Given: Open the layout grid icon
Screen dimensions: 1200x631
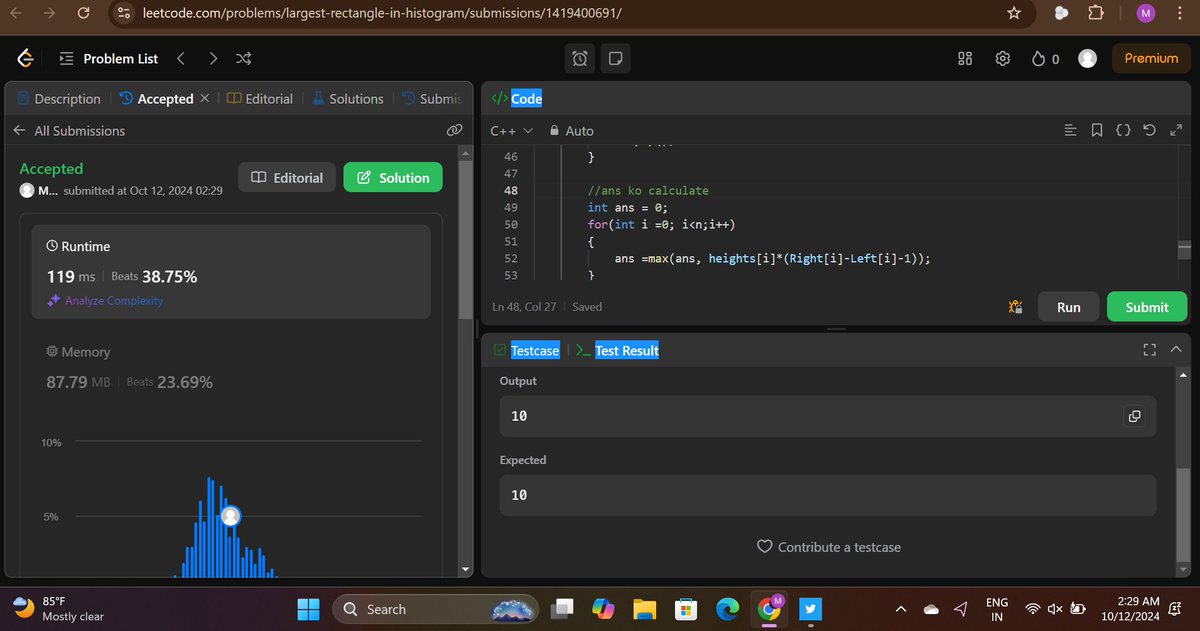Looking at the screenshot, I should [965, 59].
